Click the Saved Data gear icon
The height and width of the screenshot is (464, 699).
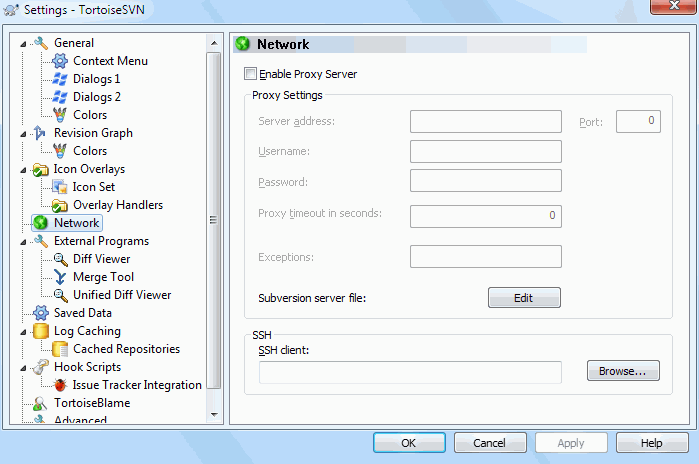[x=41, y=313]
